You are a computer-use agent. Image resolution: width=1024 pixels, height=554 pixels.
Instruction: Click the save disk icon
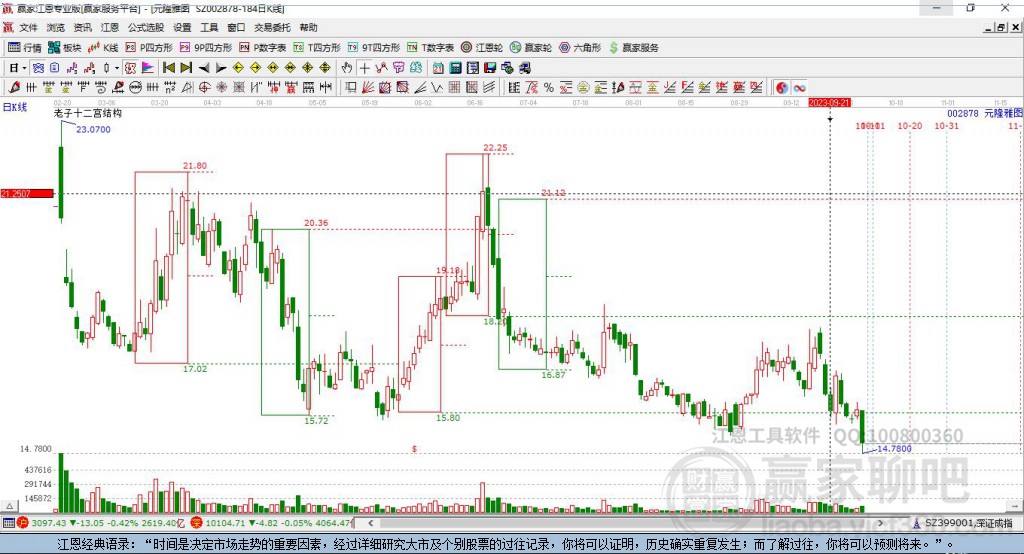(x=490, y=68)
